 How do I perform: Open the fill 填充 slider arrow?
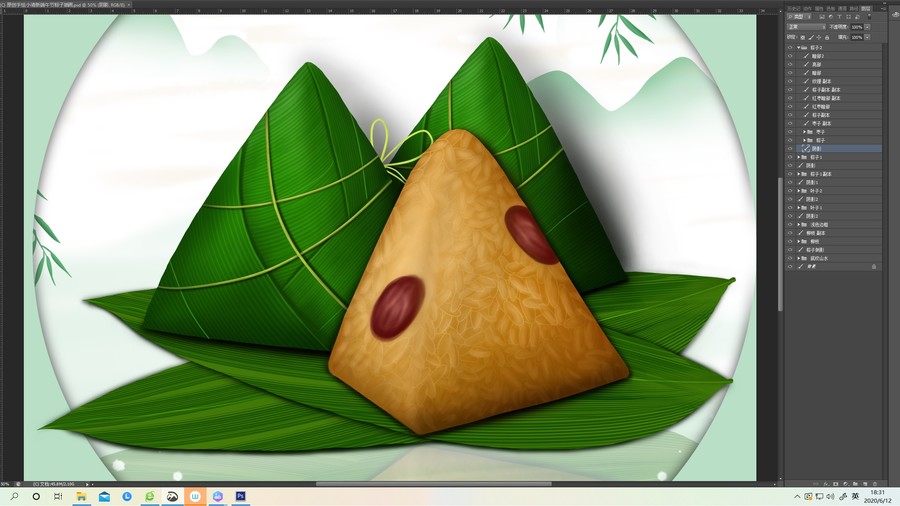click(867, 37)
